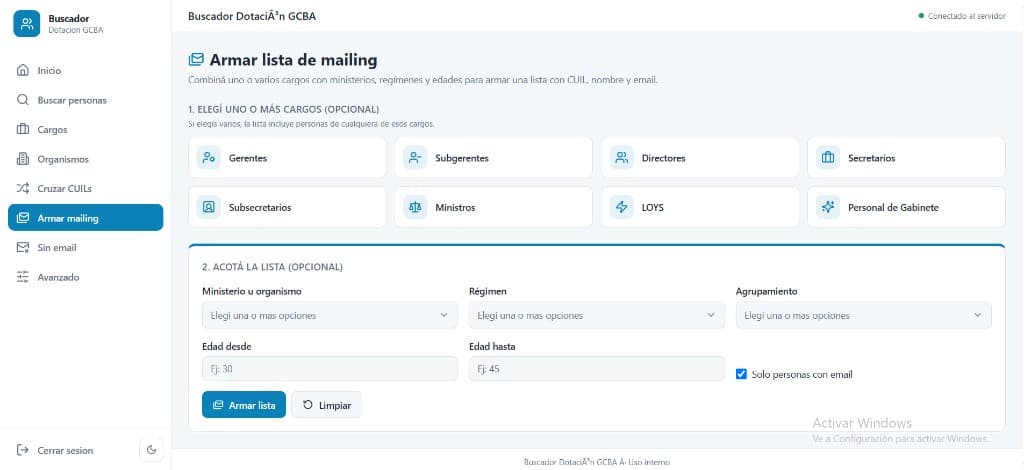Click the Solo personas con email label
The height and width of the screenshot is (470, 1024).
point(802,375)
